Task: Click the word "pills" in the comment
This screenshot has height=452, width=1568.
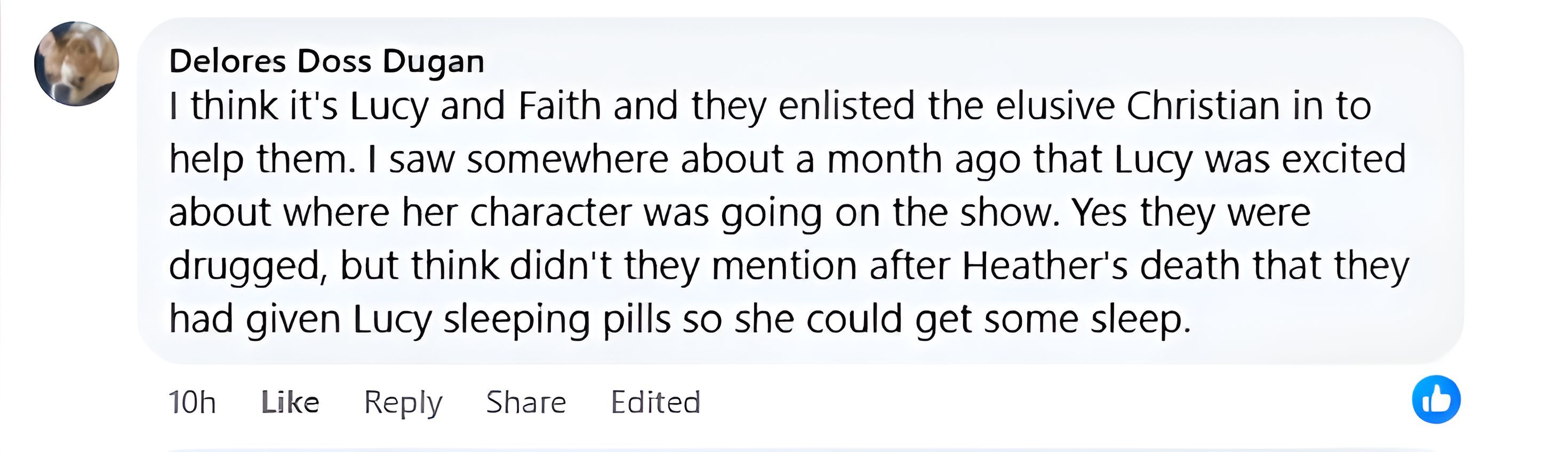Action: 637,320
